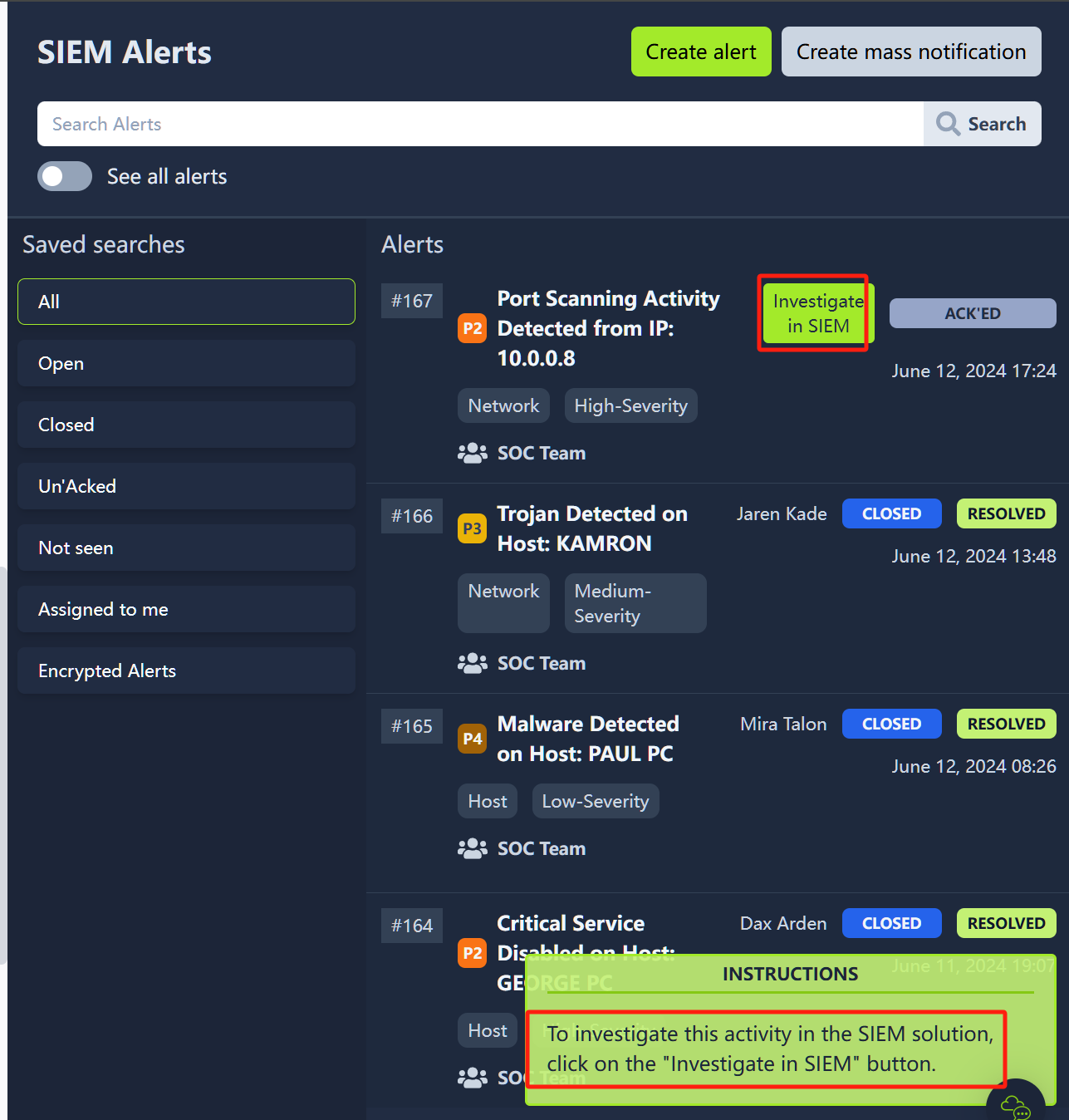Click the High-Severity tag
Viewport: 1069px width, 1120px height.
630,405
